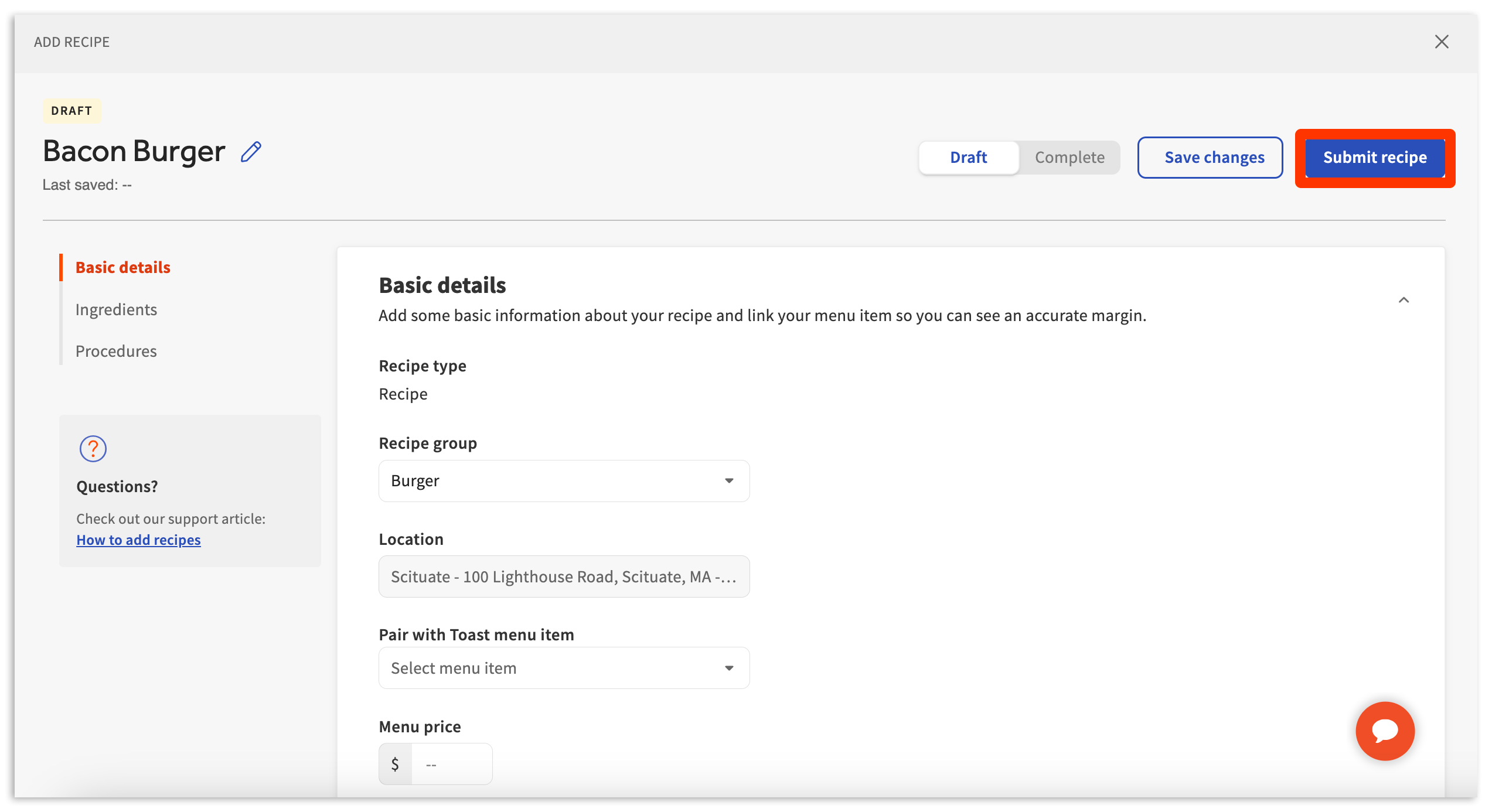Open the Select menu item dropdown
1492x812 pixels.
coord(551,668)
